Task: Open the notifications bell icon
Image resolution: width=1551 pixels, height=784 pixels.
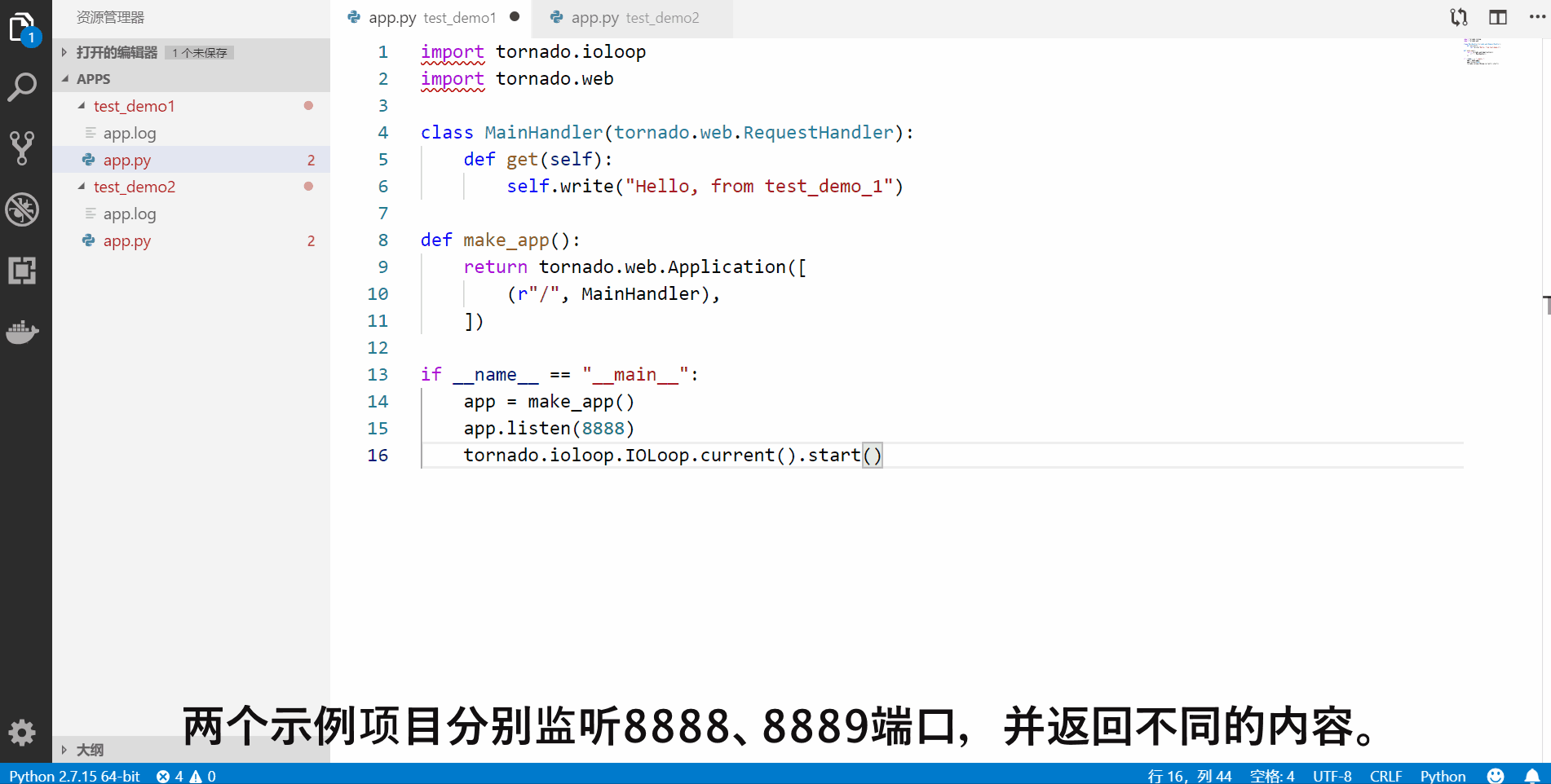Action: (x=1532, y=776)
